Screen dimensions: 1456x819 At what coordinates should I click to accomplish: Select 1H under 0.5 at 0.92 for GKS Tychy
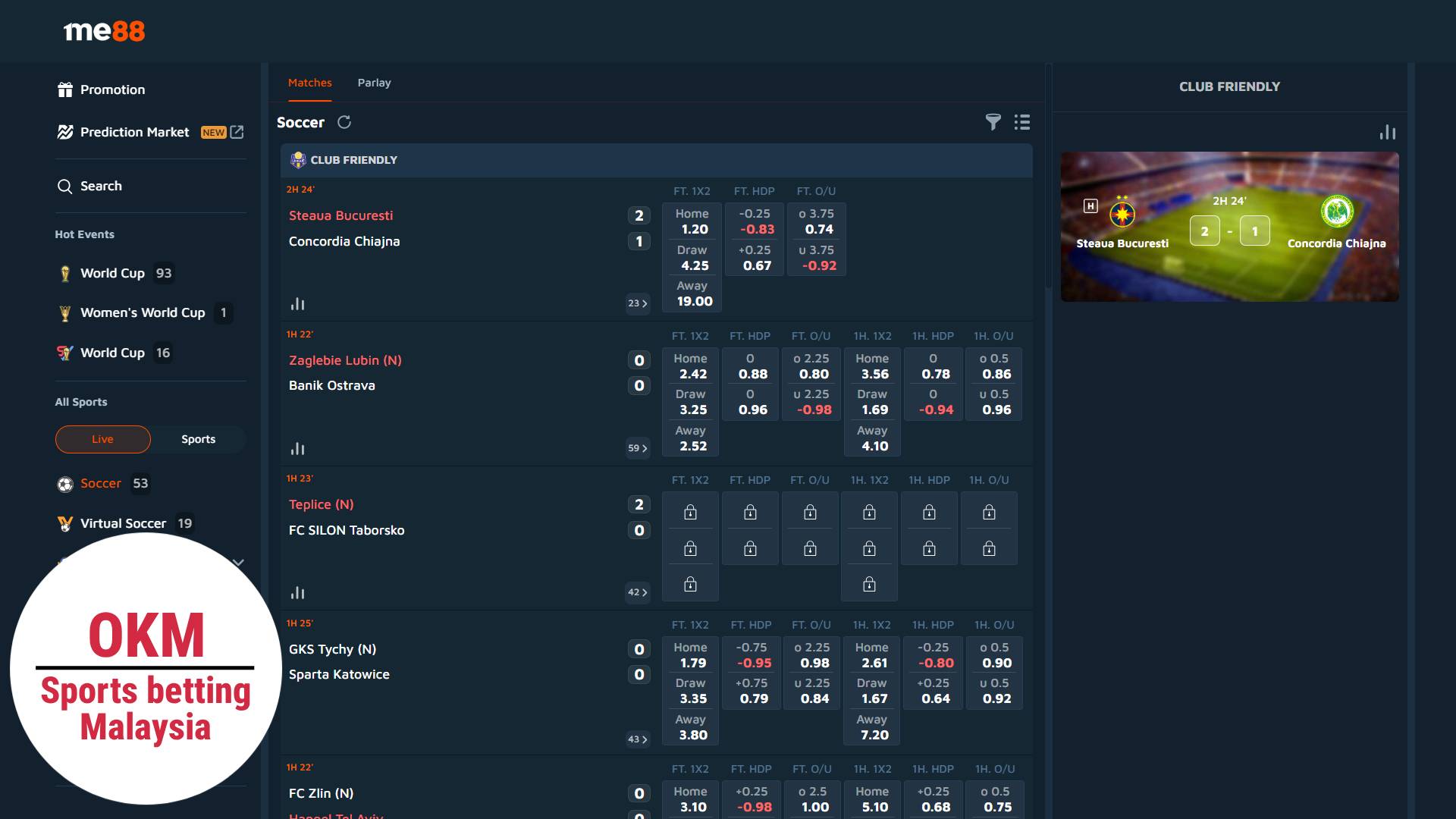point(994,691)
